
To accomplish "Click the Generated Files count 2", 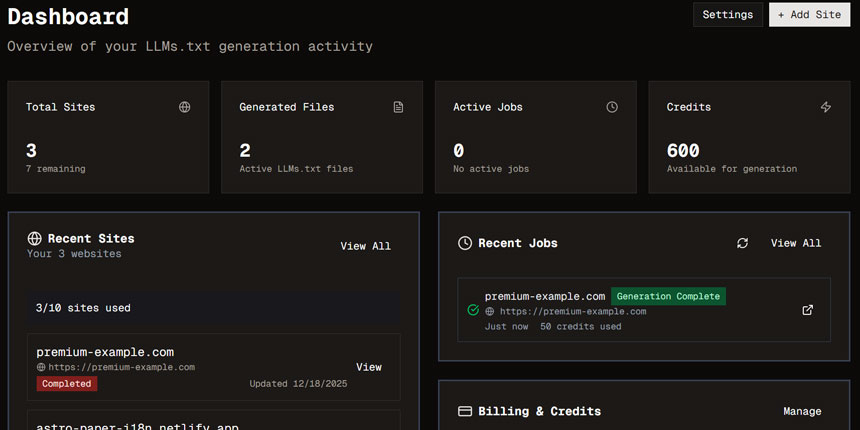I will point(245,150).
